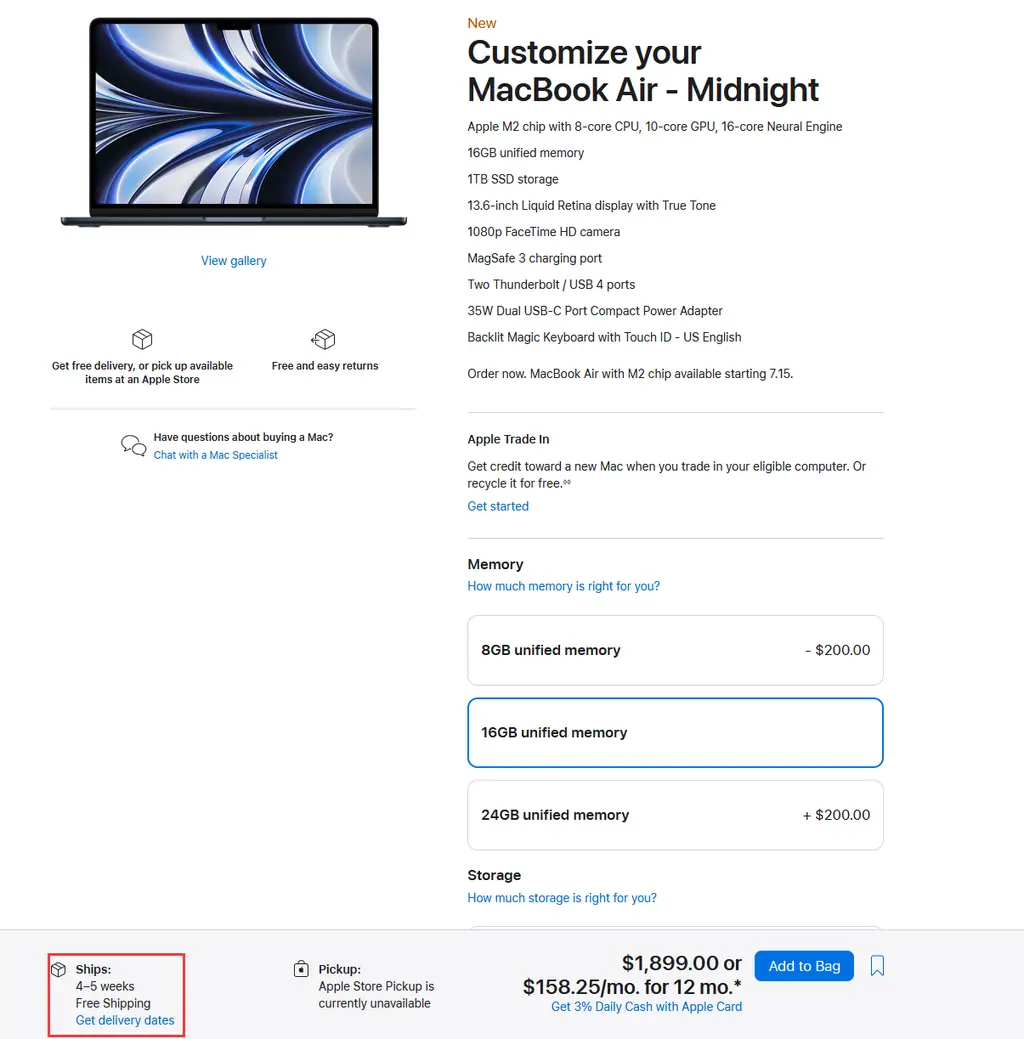Select 16GB unified memory option
The width and height of the screenshot is (1024, 1039).
point(675,732)
